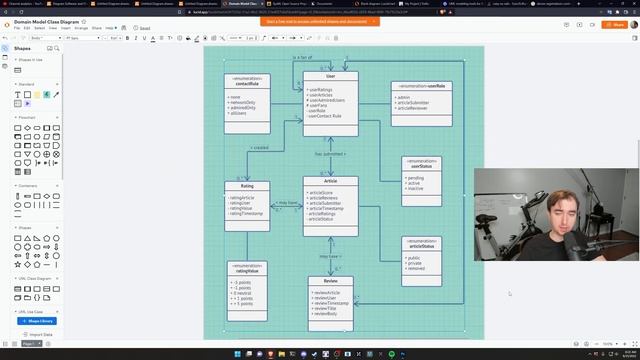The width and height of the screenshot is (640, 360).
Task: Open the arrow end style dropdown
Action: (296, 38)
